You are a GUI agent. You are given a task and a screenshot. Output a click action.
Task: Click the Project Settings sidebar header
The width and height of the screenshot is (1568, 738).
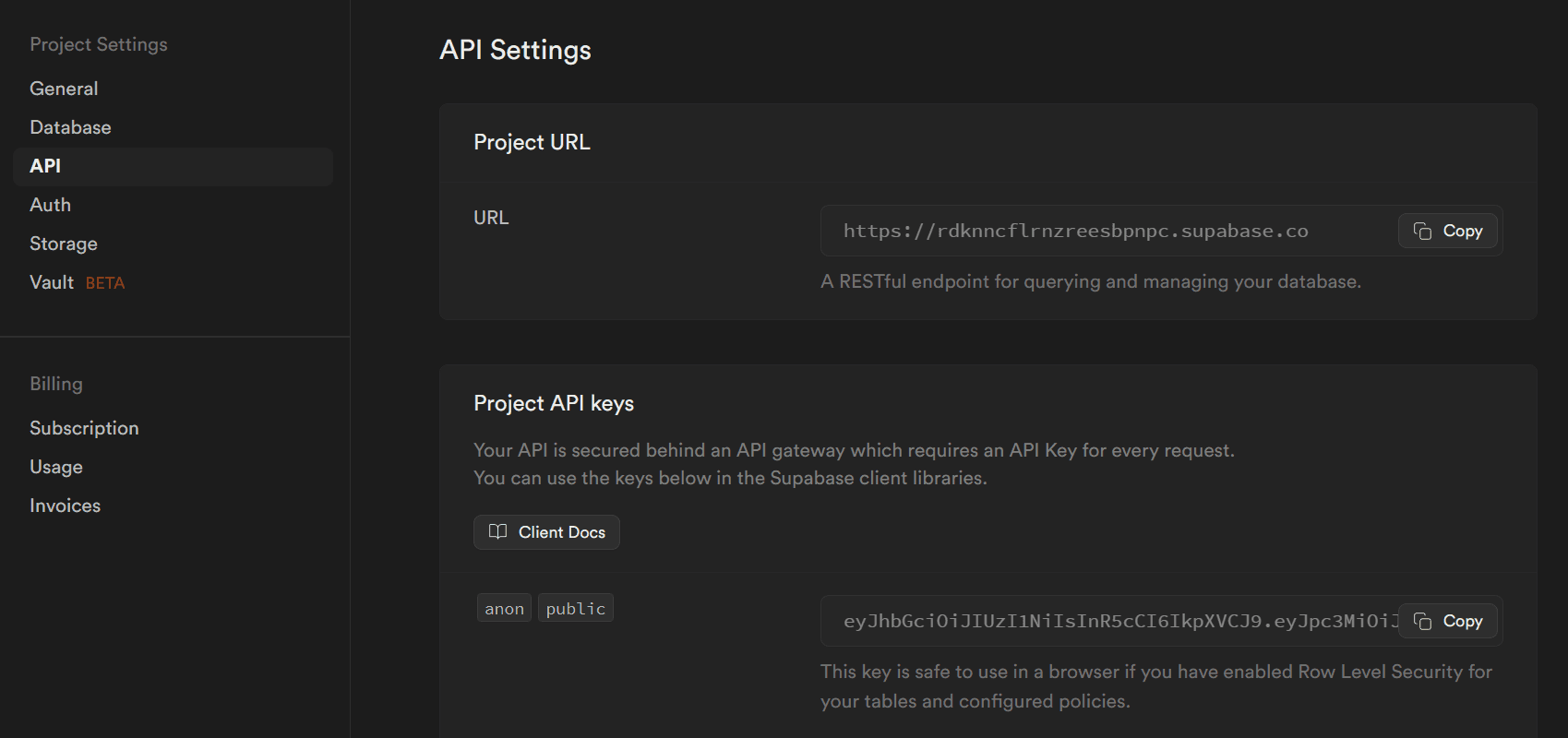(x=99, y=44)
